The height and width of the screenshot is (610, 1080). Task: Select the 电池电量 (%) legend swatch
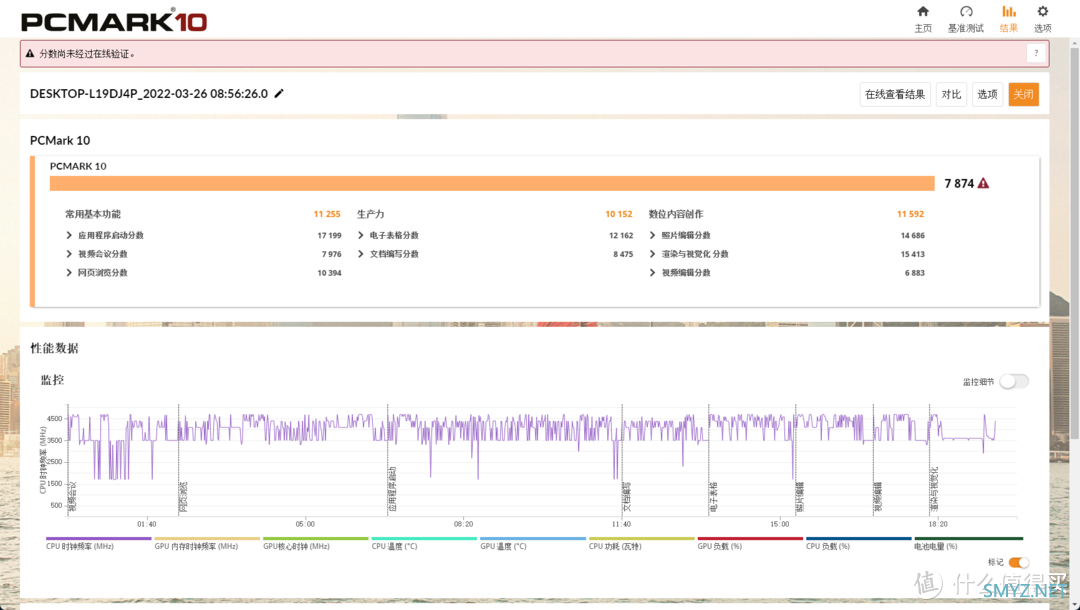point(968,538)
